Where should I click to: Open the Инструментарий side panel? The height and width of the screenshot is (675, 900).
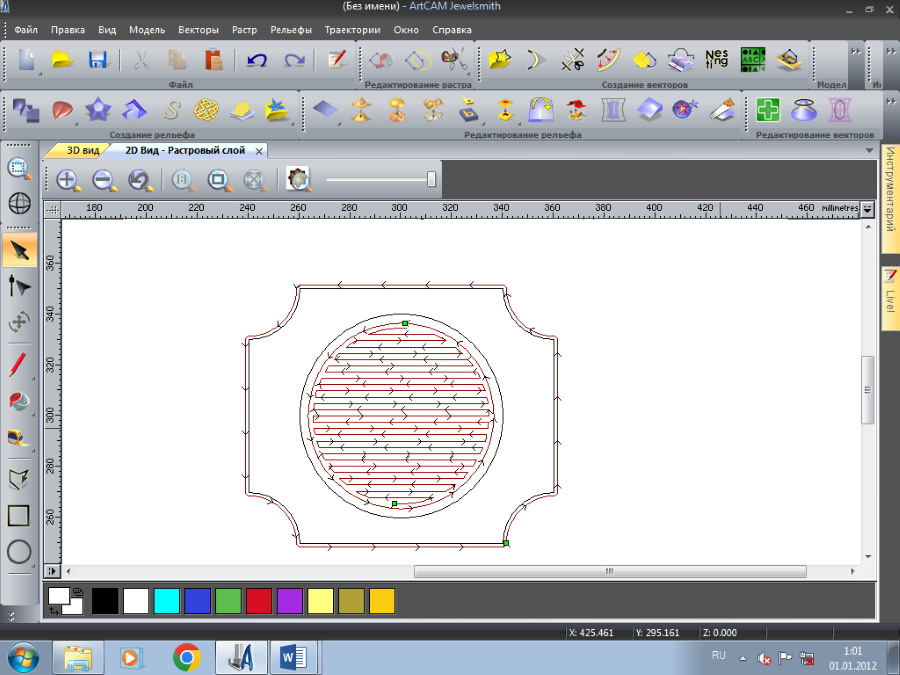pyautogui.click(x=888, y=190)
